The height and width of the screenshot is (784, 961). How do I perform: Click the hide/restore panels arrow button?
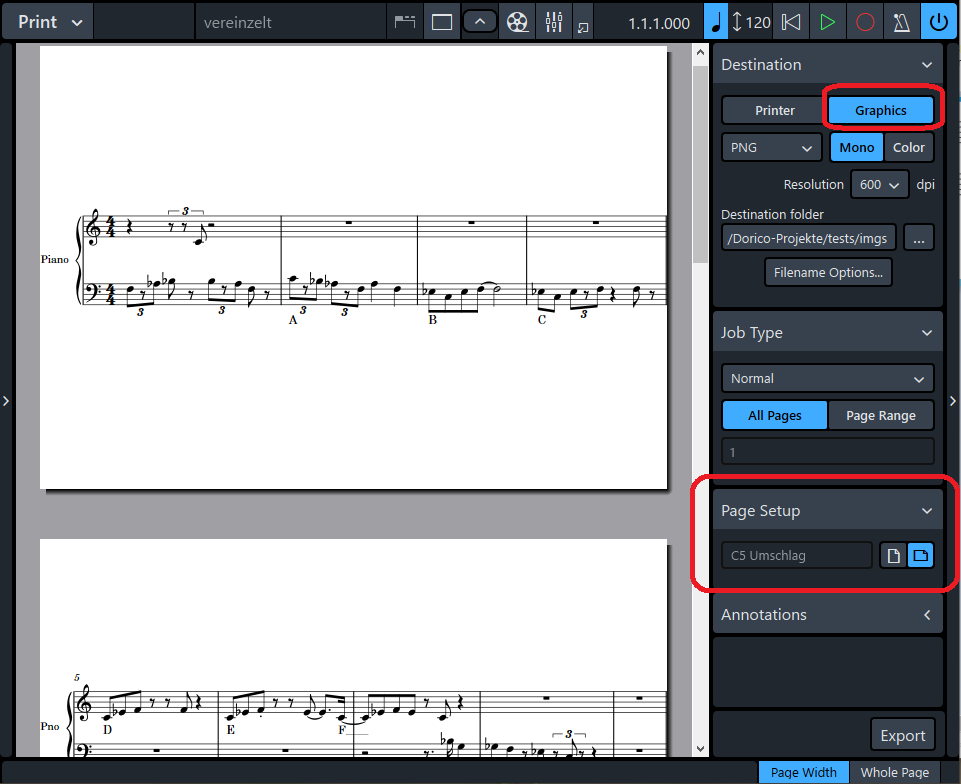(x=480, y=23)
